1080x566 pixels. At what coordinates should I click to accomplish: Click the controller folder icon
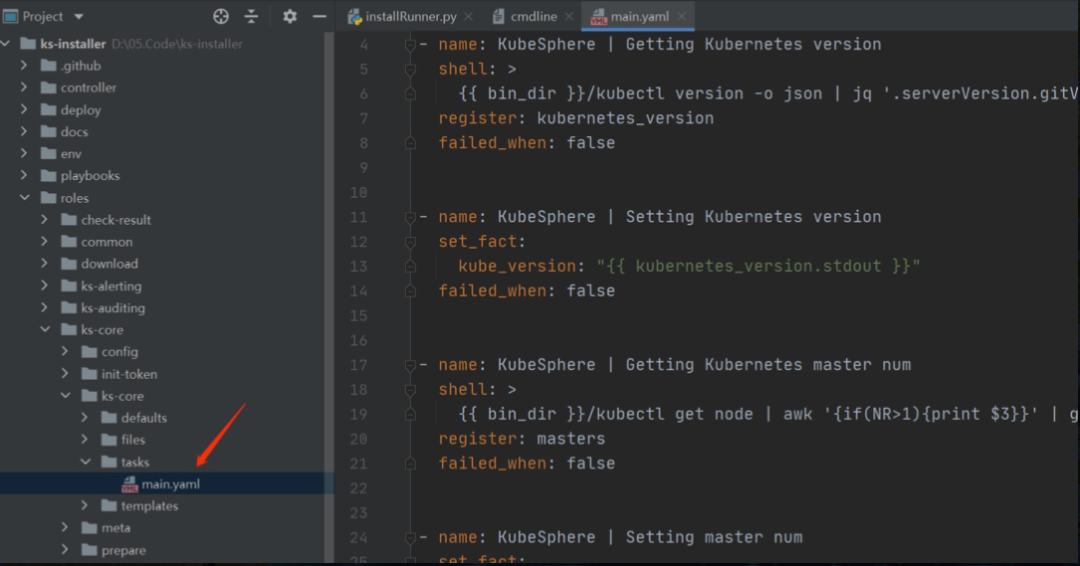[48, 87]
